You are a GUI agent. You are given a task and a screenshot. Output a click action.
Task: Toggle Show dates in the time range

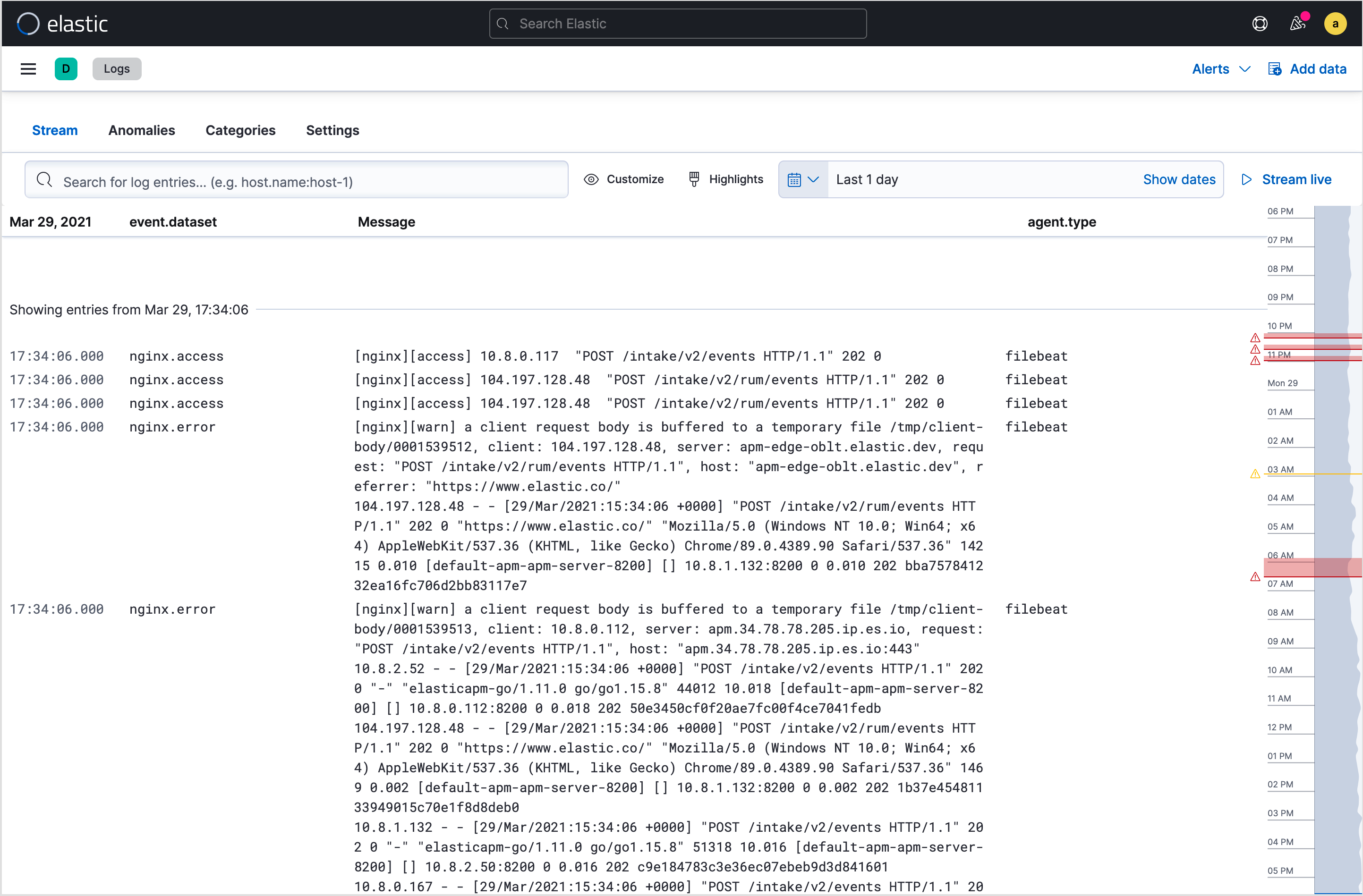click(x=1179, y=179)
